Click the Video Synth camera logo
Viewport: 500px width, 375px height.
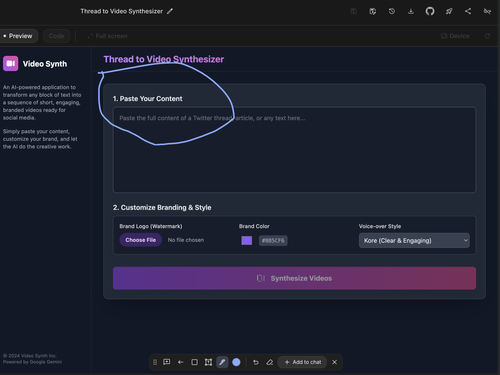coord(11,64)
